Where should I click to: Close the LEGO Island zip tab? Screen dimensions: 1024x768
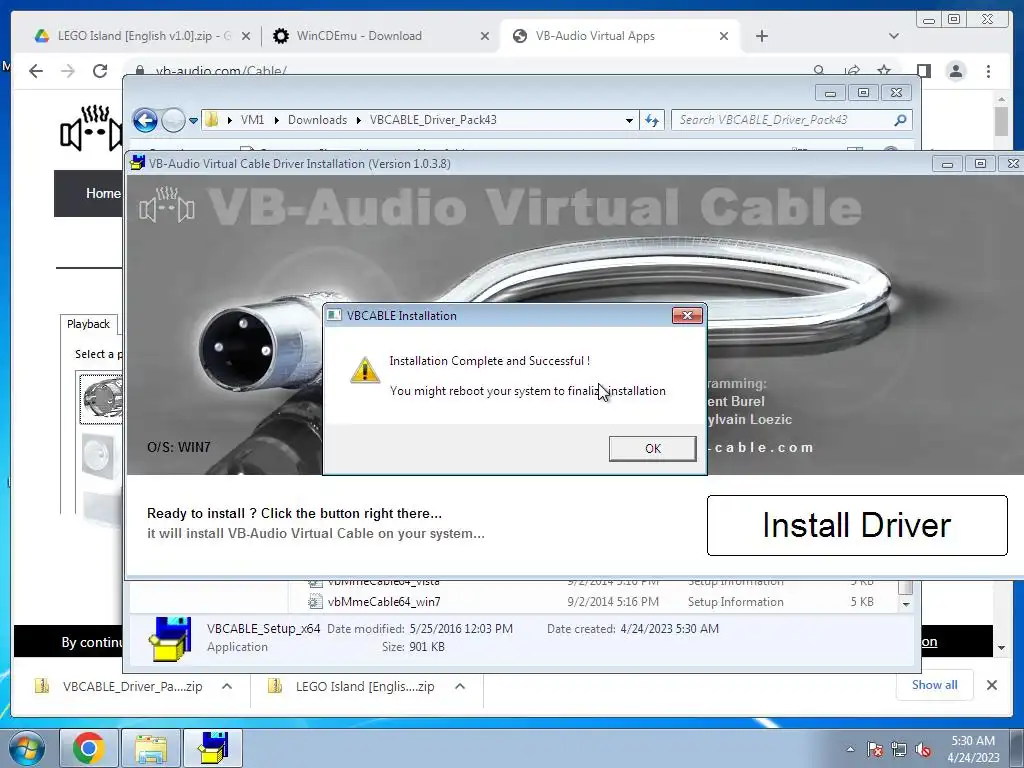click(246, 36)
